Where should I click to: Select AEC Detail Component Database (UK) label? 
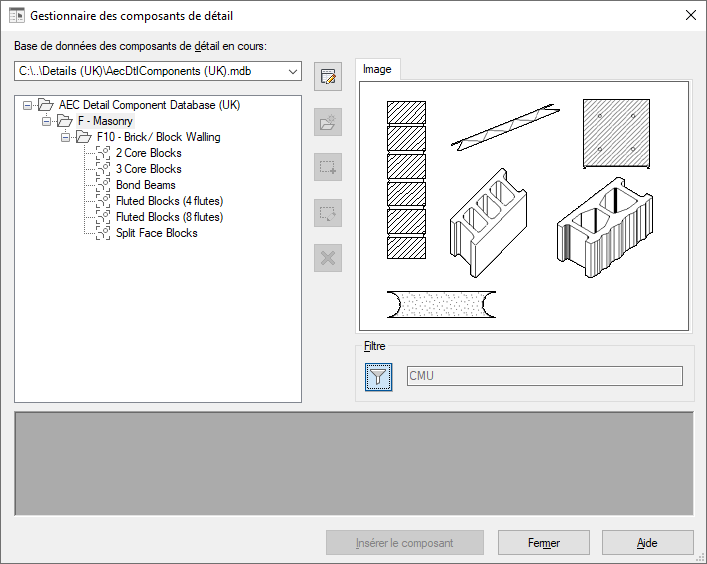149,105
